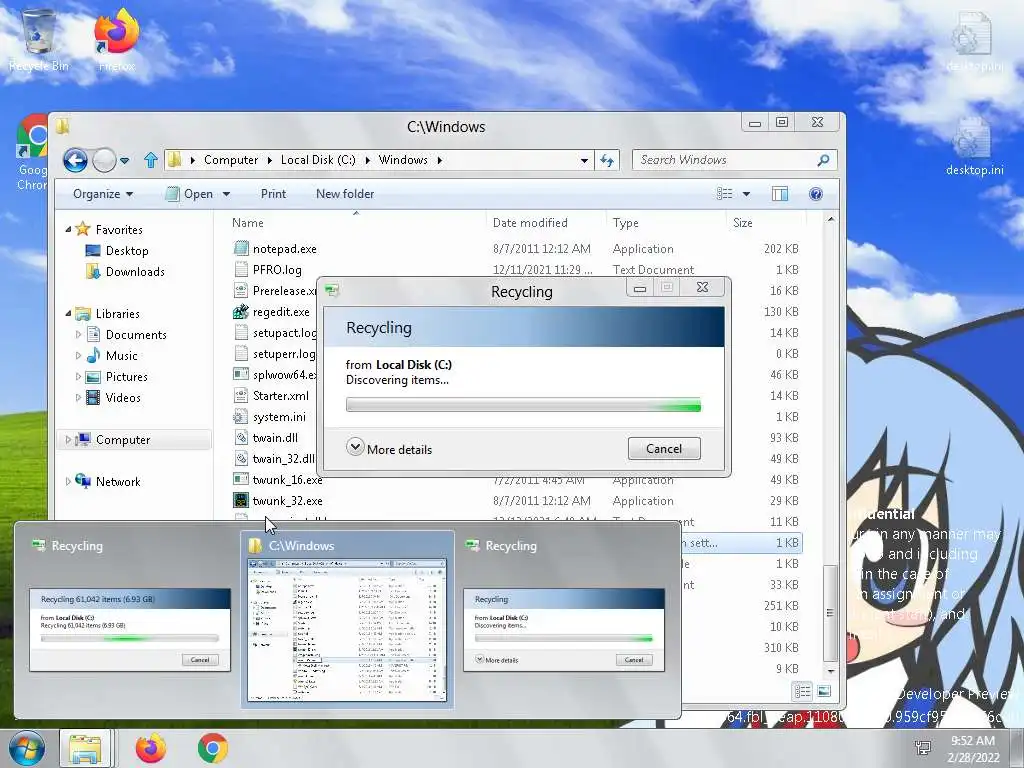The width and height of the screenshot is (1024, 768).
Task: Launch Firefox from the taskbar
Action: click(150, 748)
